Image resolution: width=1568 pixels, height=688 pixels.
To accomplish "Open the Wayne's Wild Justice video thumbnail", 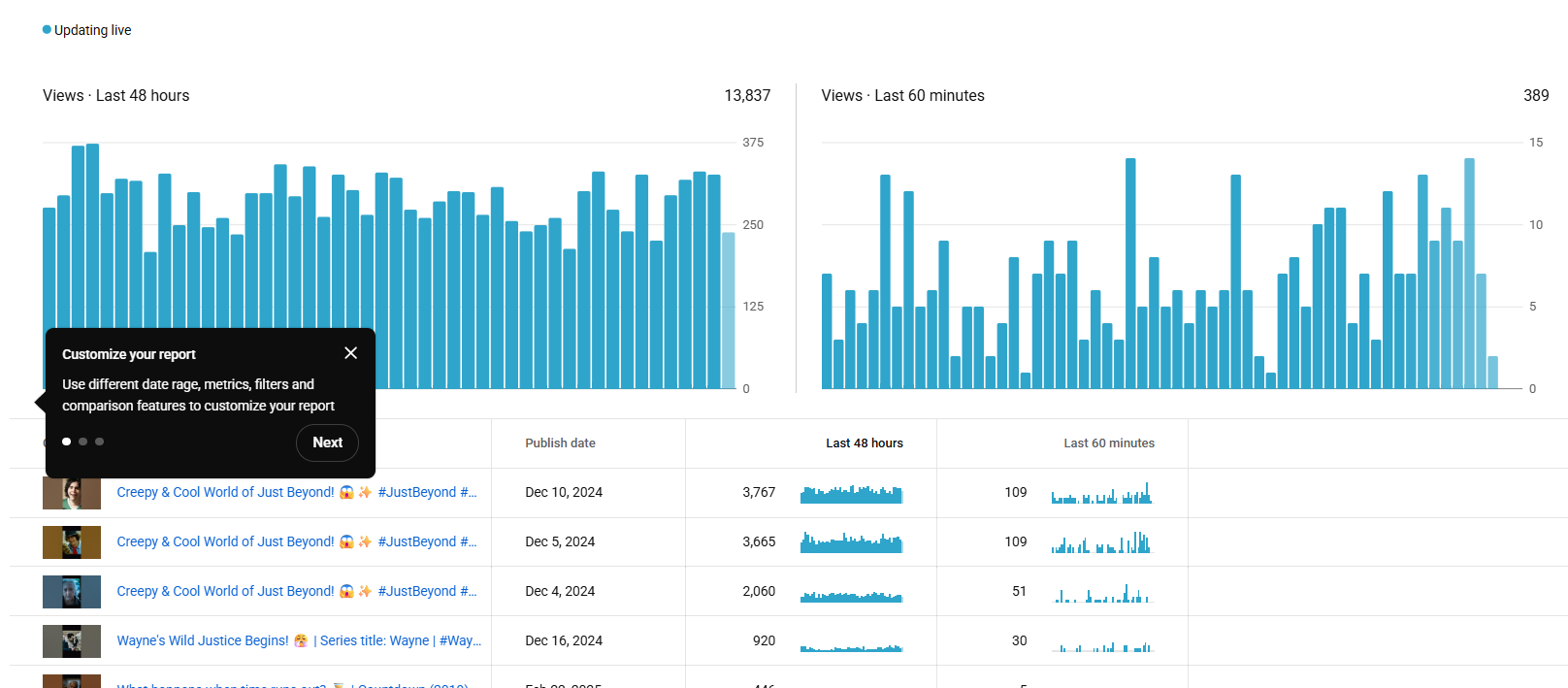I will 72,641.
